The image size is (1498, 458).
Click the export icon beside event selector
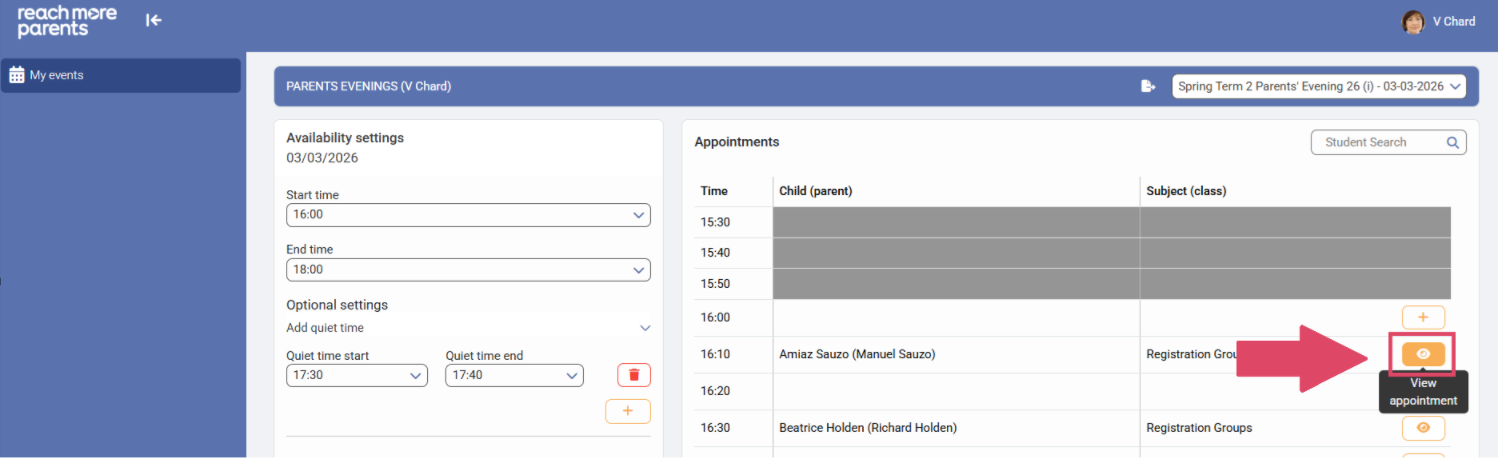[x=1148, y=86]
